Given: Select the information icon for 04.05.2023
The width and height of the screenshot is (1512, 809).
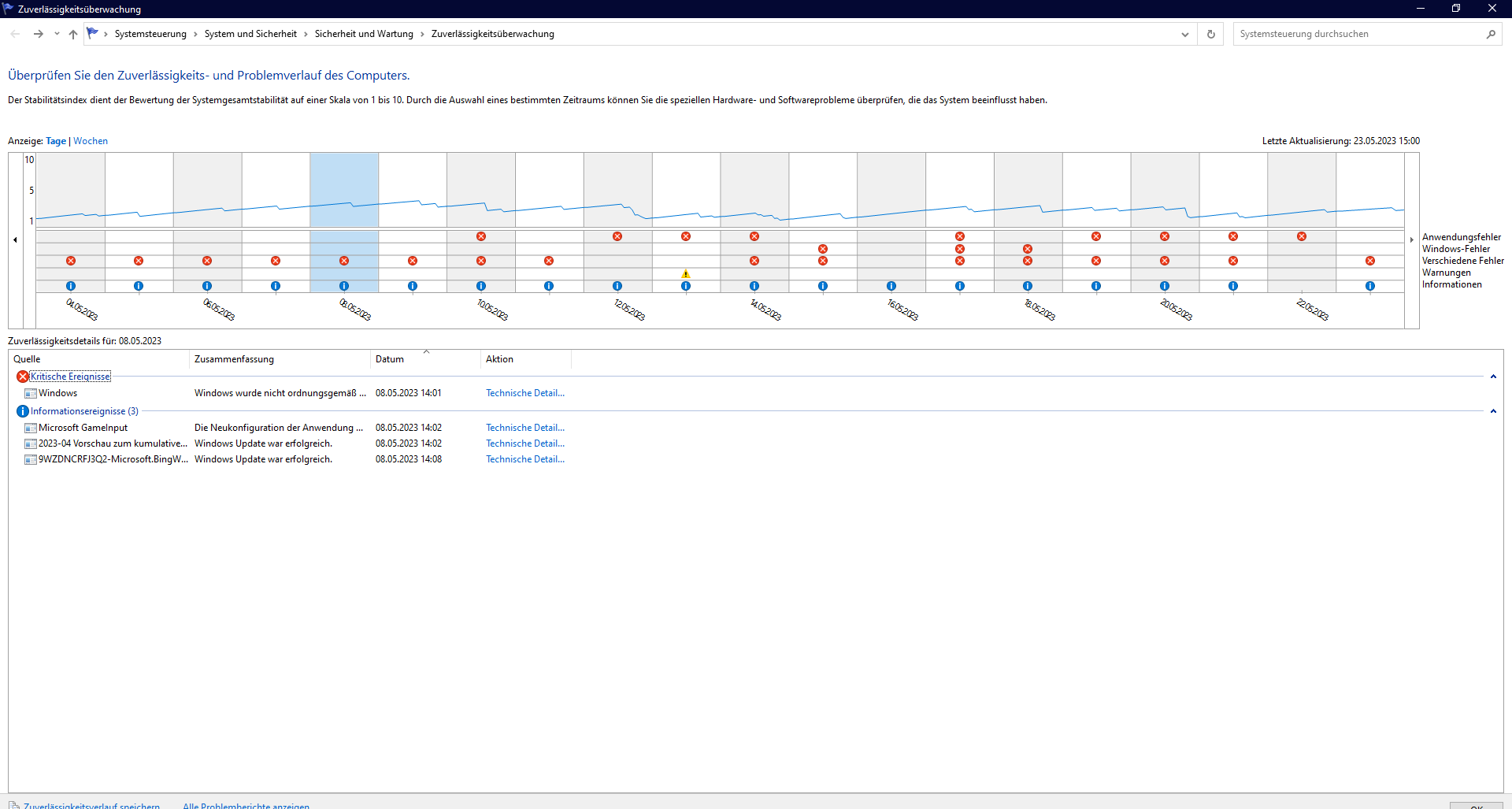Looking at the screenshot, I should [71, 286].
